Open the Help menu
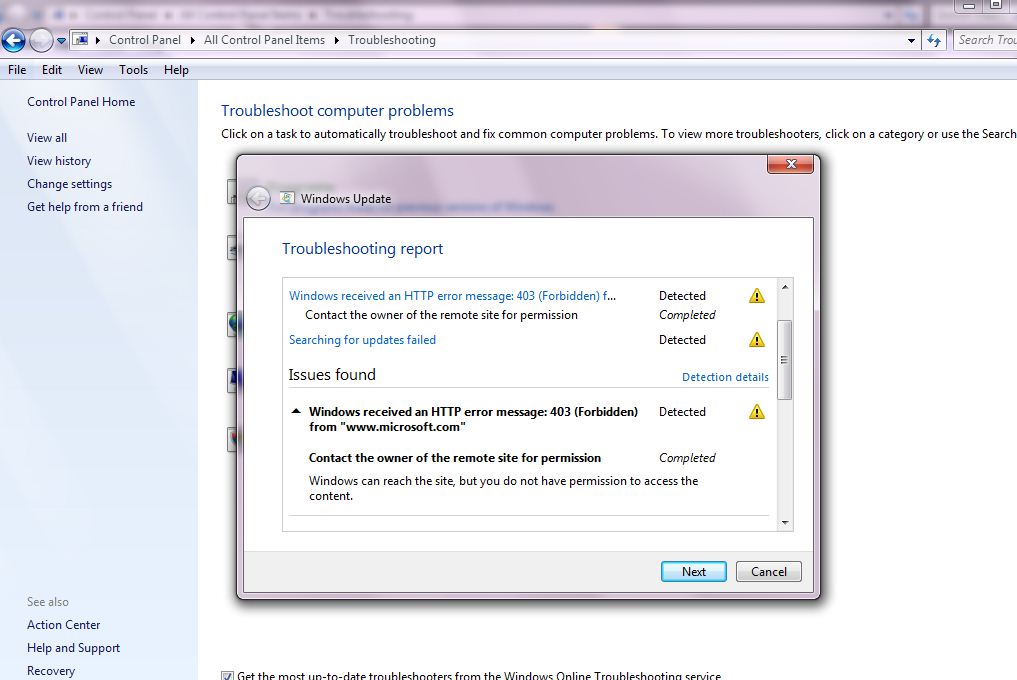 (176, 69)
